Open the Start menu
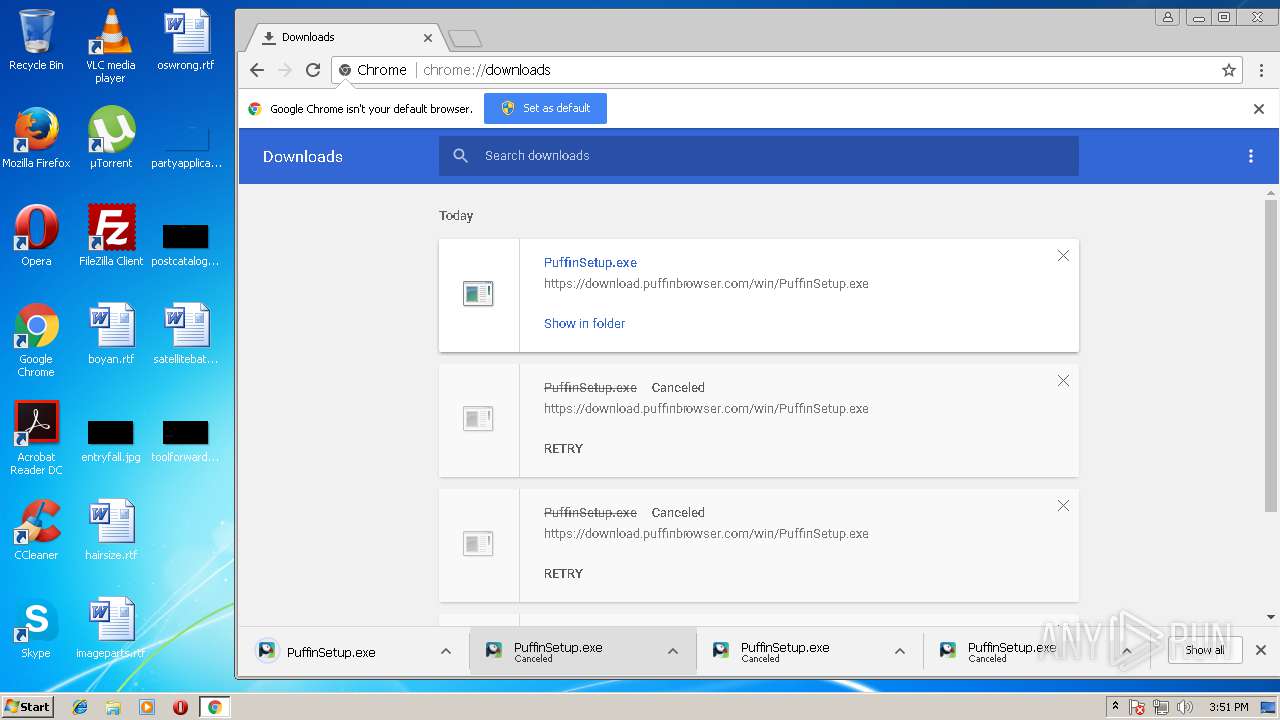 [x=27, y=707]
